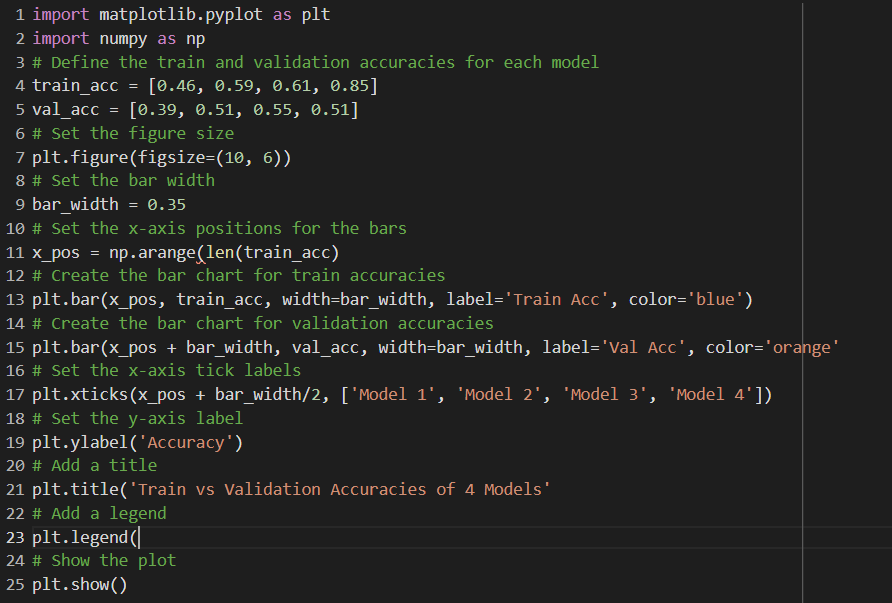Click line number 1 in the gutter
Viewport: 892px width, 603px height.
point(20,14)
